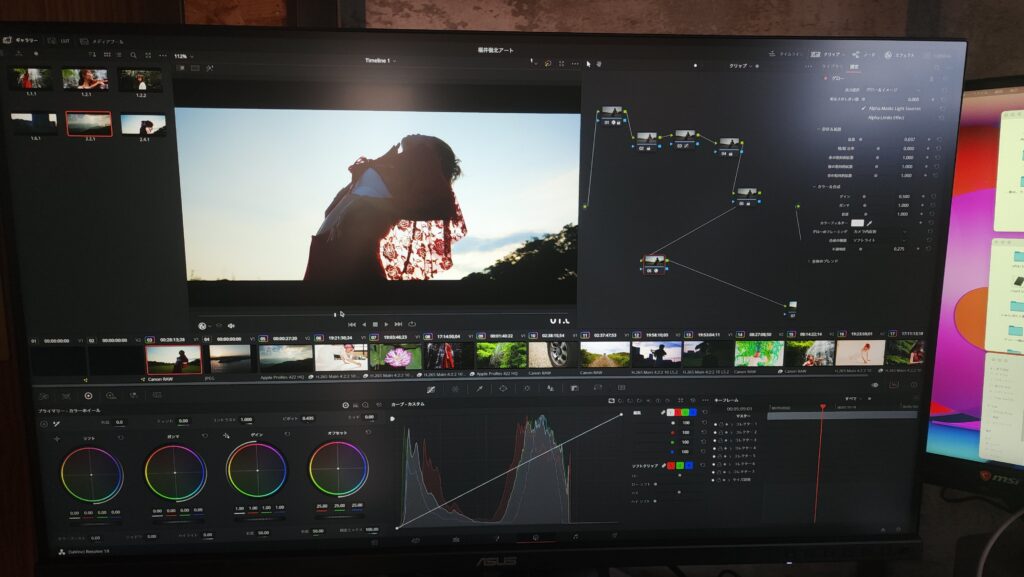Click the highlight magic wand icon

[x=210, y=68]
